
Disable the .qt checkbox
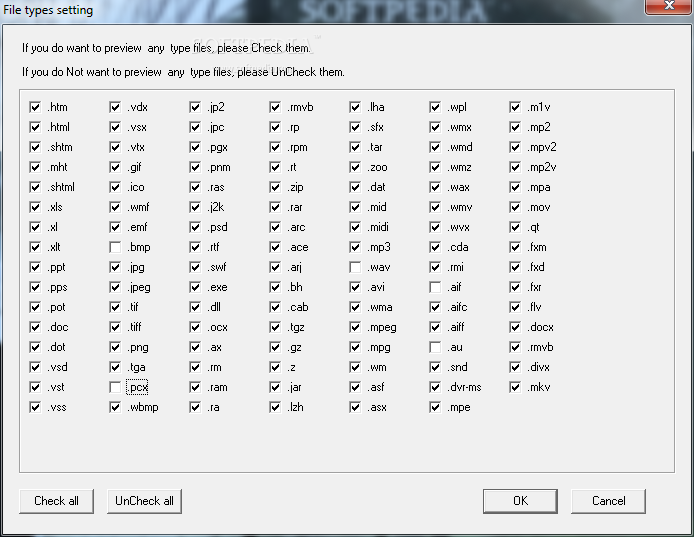pyautogui.click(x=515, y=227)
